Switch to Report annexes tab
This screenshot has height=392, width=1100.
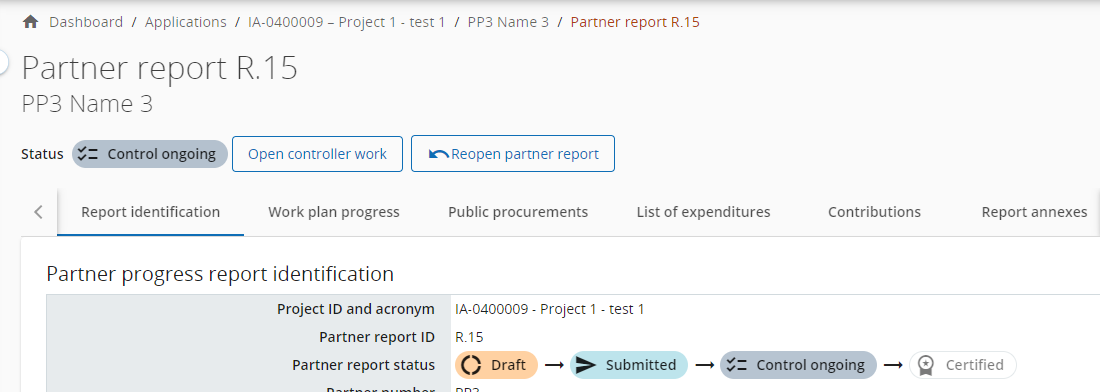point(1034,212)
